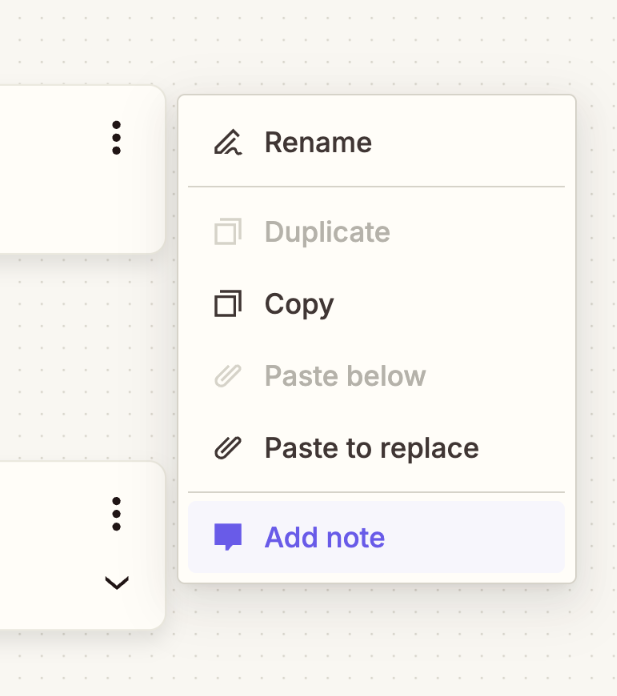Click the dimmed Paste below entry
Viewport: 617px width, 696px height.
tap(376, 376)
